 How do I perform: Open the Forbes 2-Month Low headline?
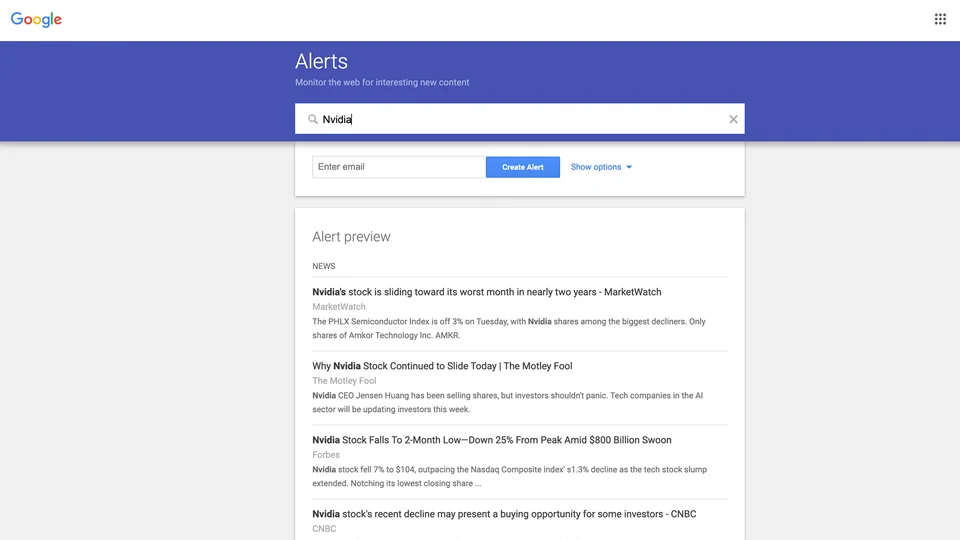click(x=492, y=440)
